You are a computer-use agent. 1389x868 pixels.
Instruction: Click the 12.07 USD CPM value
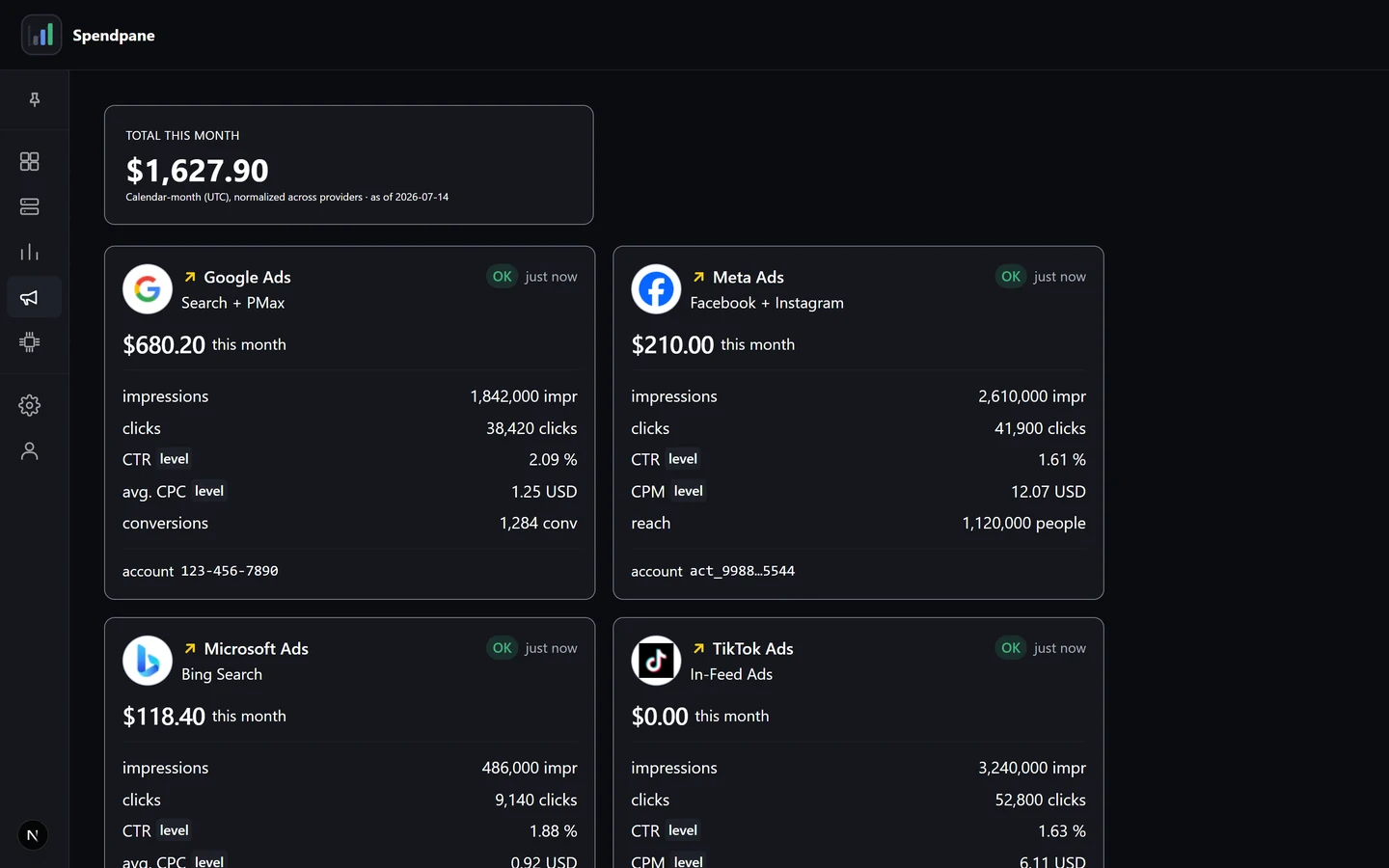click(1049, 492)
